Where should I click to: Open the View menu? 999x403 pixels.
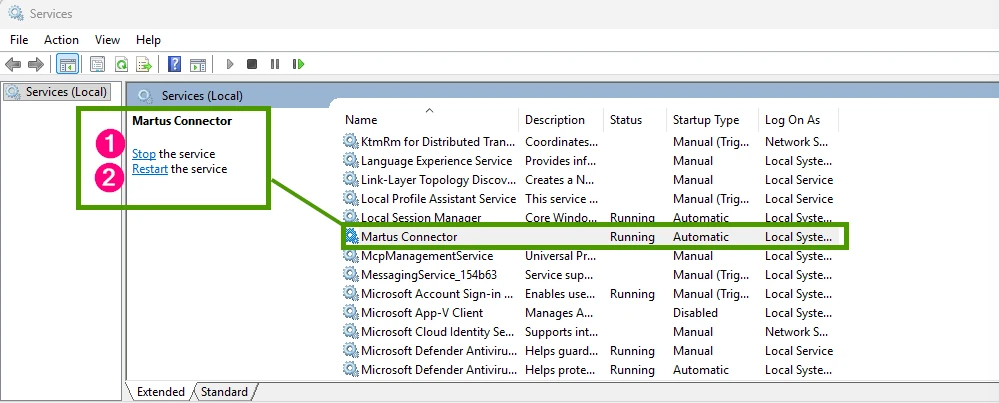point(107,39)
